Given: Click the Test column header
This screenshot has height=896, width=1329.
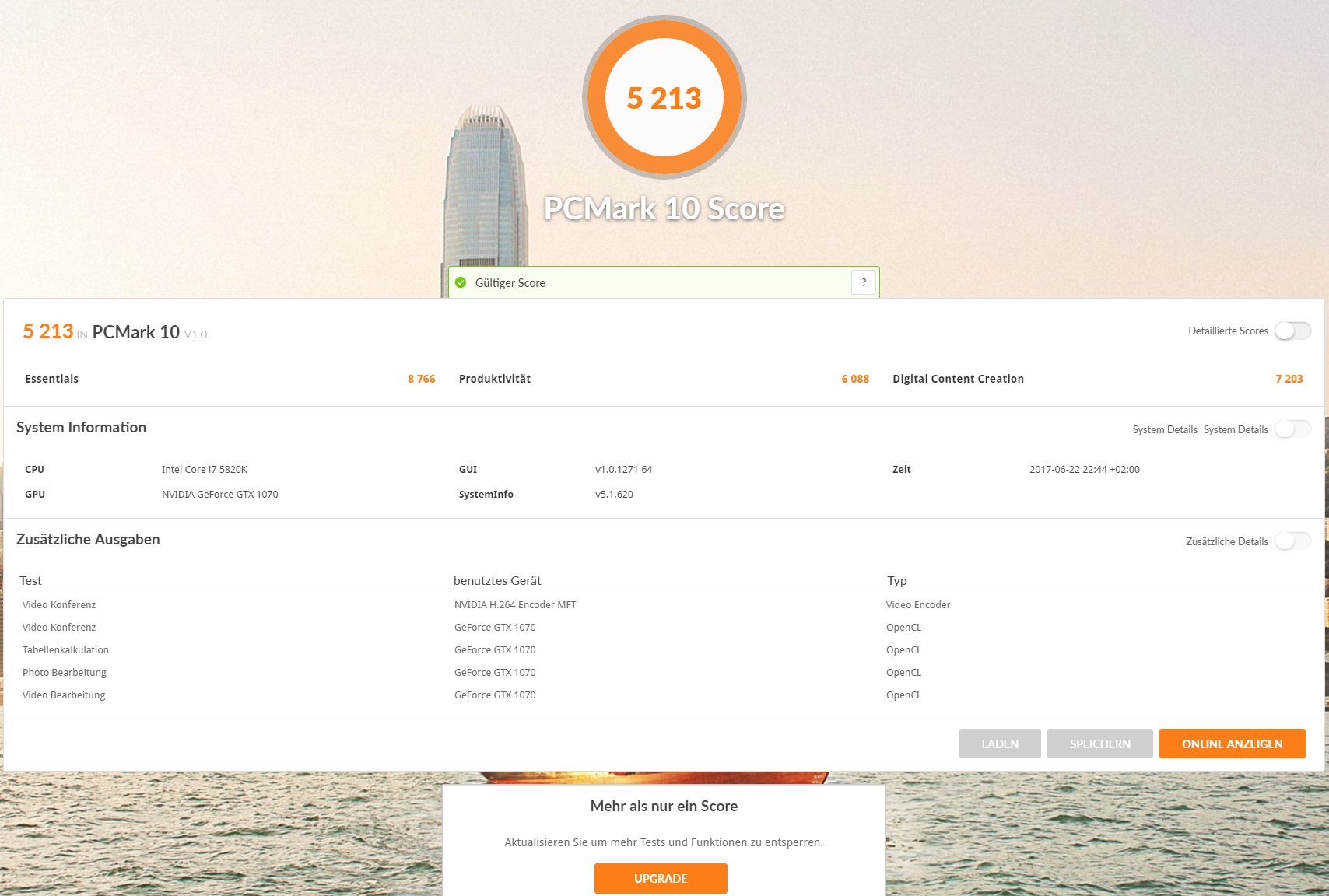Looking at the screenshot, I should click(30, 581).
